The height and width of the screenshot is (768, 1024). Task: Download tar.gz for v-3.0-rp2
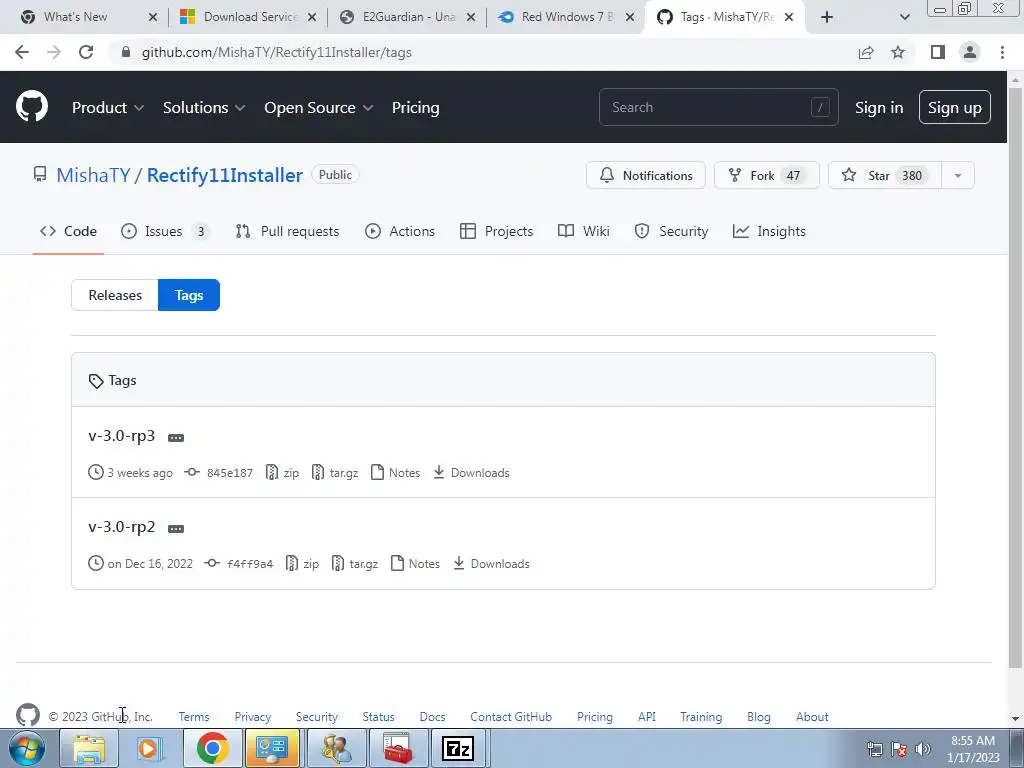pyautogui.click(x=355, y=564)
